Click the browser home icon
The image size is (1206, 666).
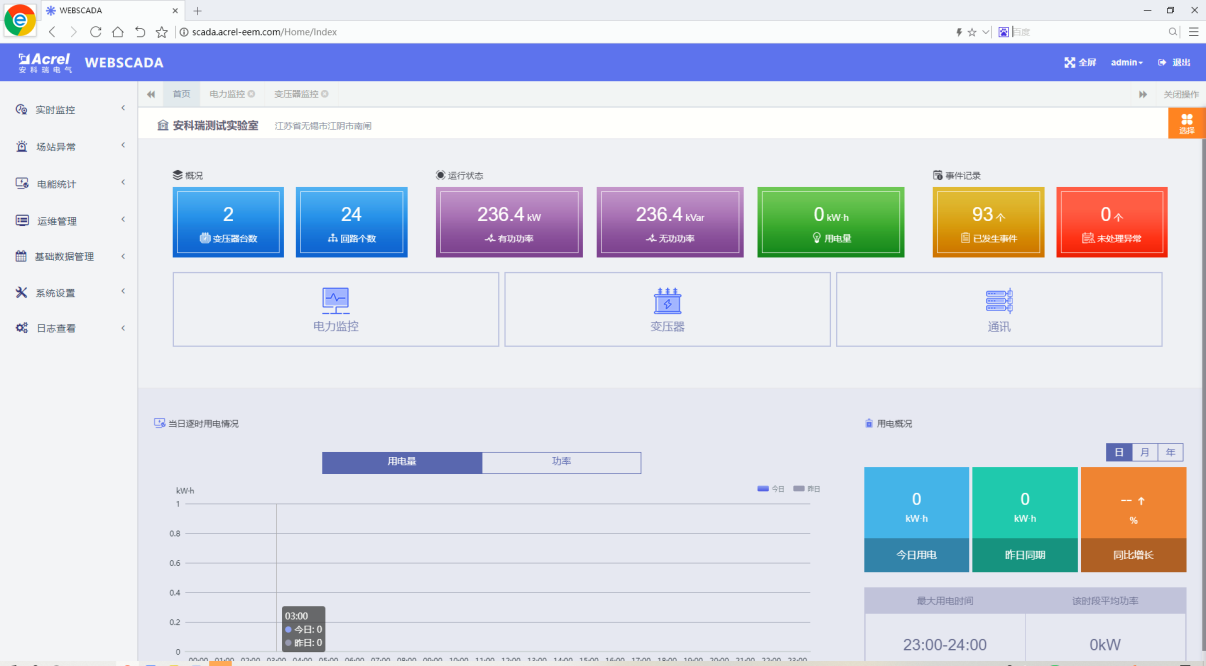coord(118,32)
